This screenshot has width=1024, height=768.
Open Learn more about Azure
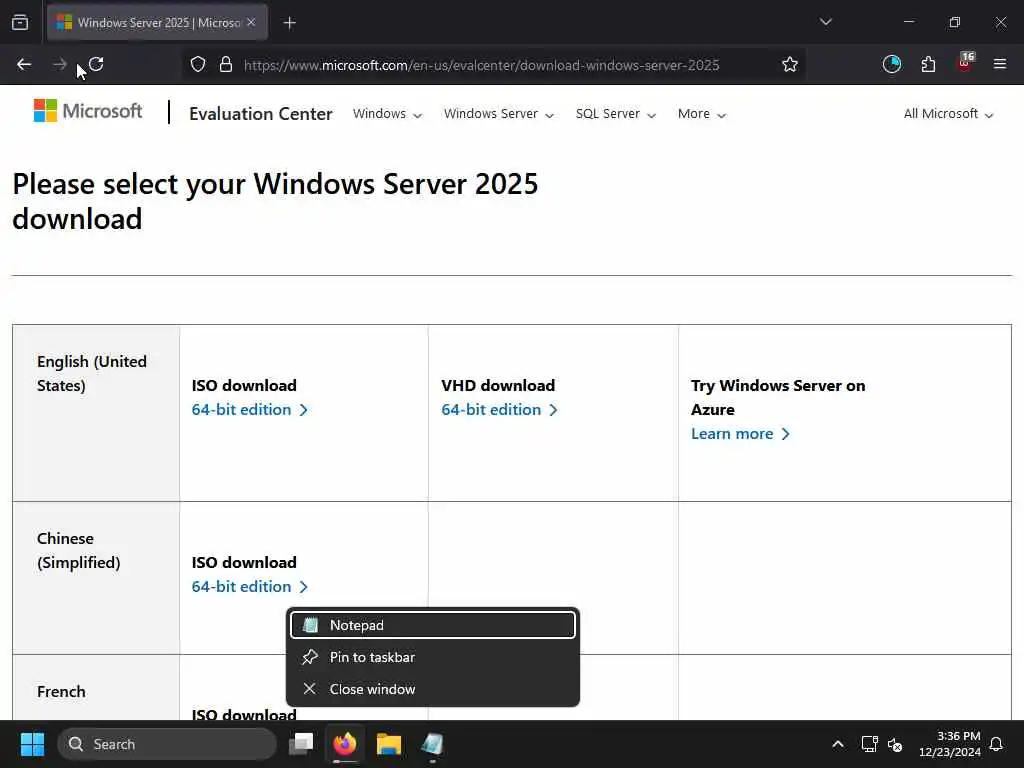[x=740, y=434]
